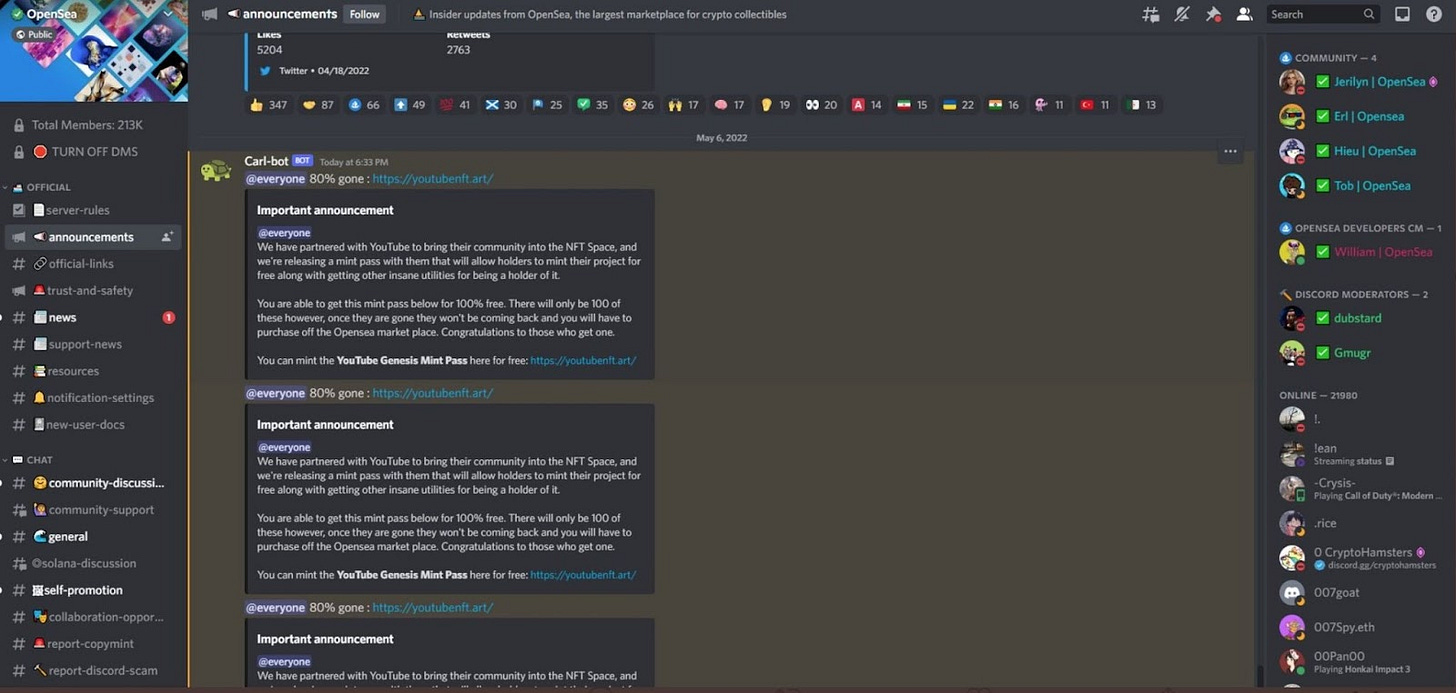1456x693 pixels.
Task: Click Ukraine flag reaction with 22
Action: pos(958,105)
